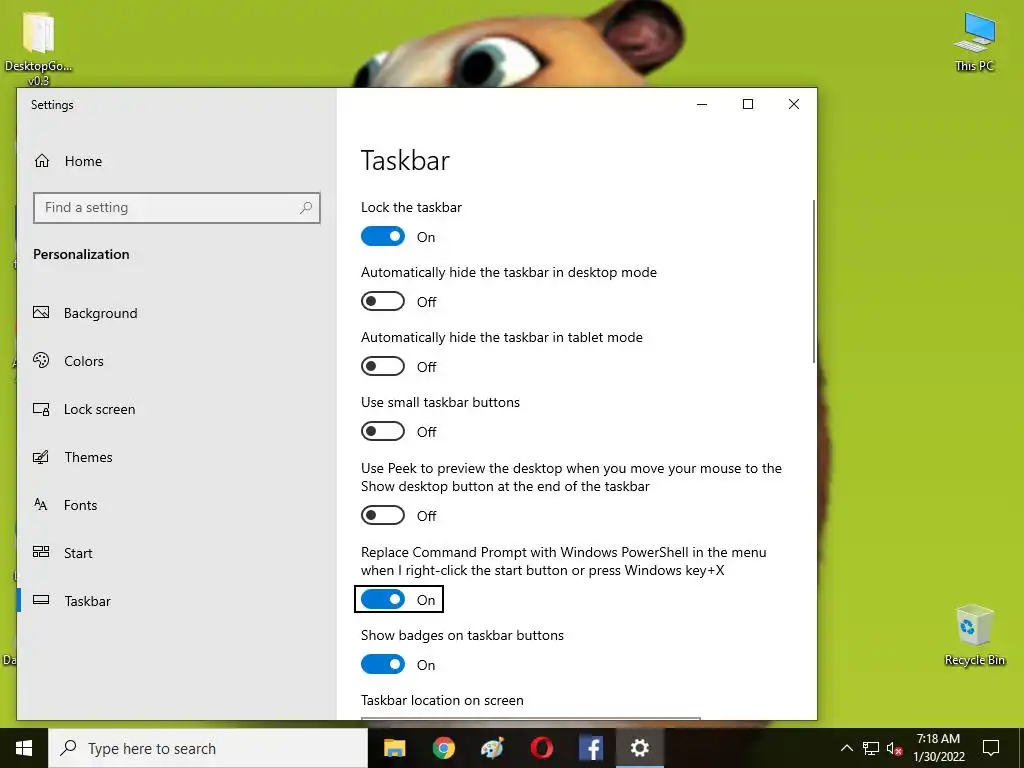The width and height of the screenshot is (1024, 768).
Task: Click the network icon in system tray
Action: pos(871,748)
